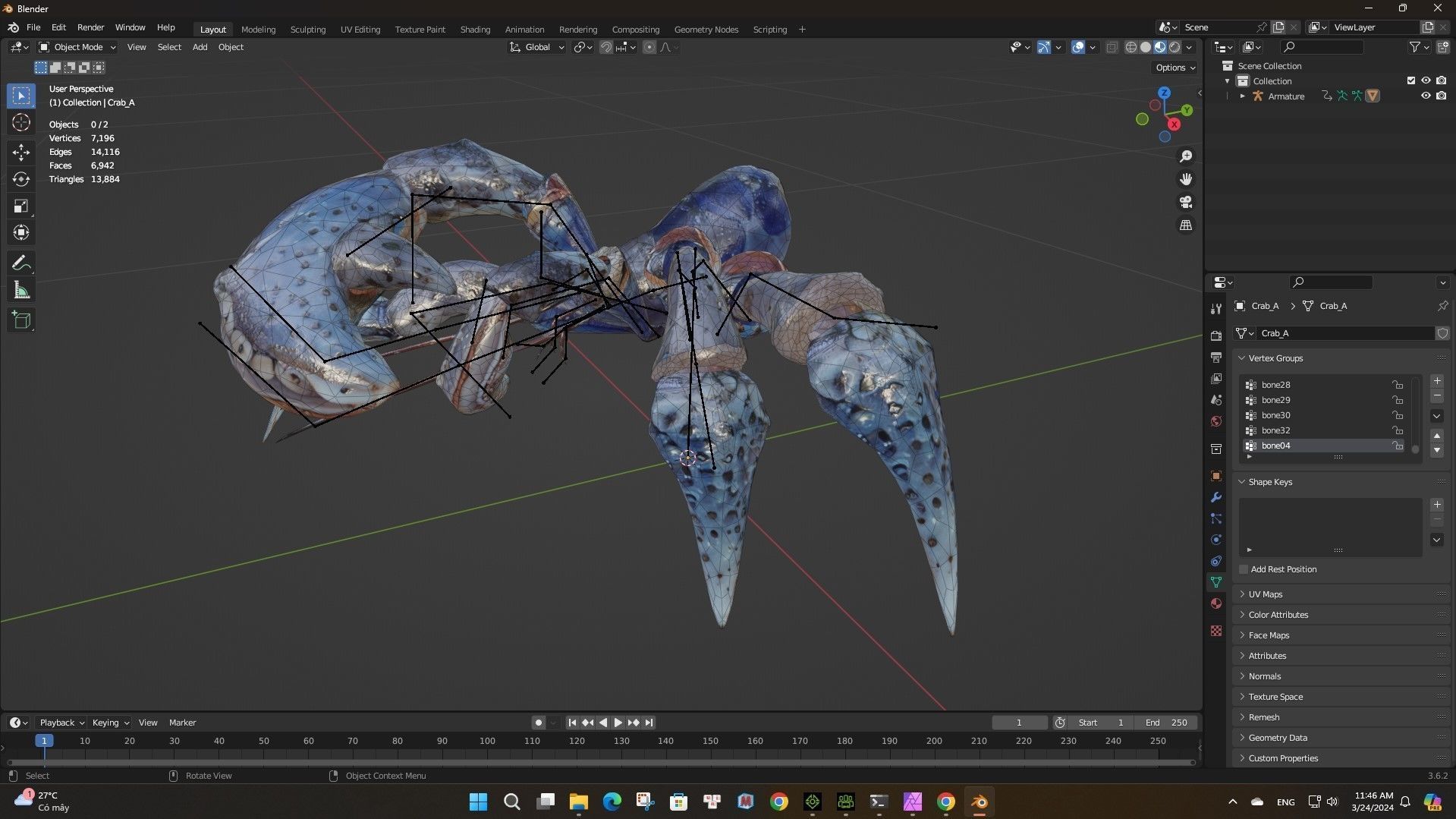Collapse the Vertex Groups panel
The width and height of the screenshot is (1456, 819).
point(1275,358)
